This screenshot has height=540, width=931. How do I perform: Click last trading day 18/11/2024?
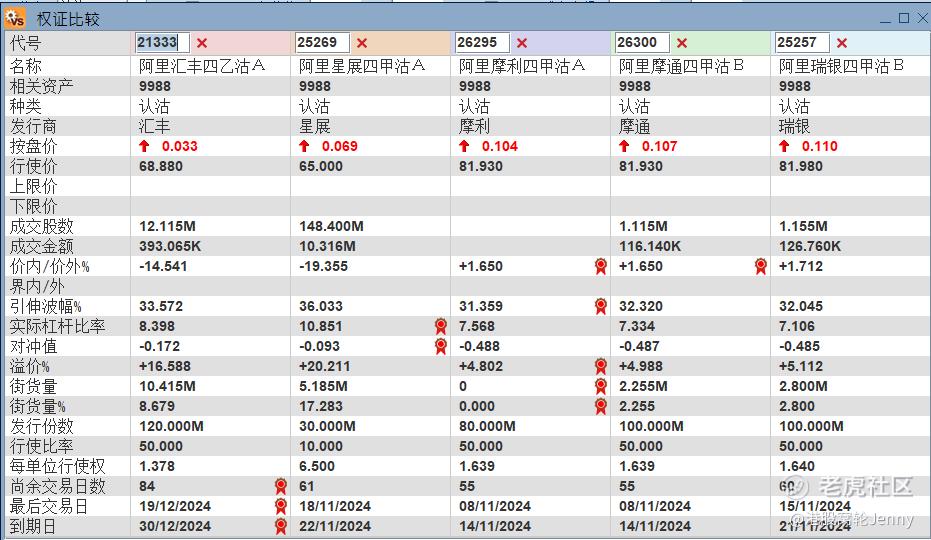(x=335, y=506)
